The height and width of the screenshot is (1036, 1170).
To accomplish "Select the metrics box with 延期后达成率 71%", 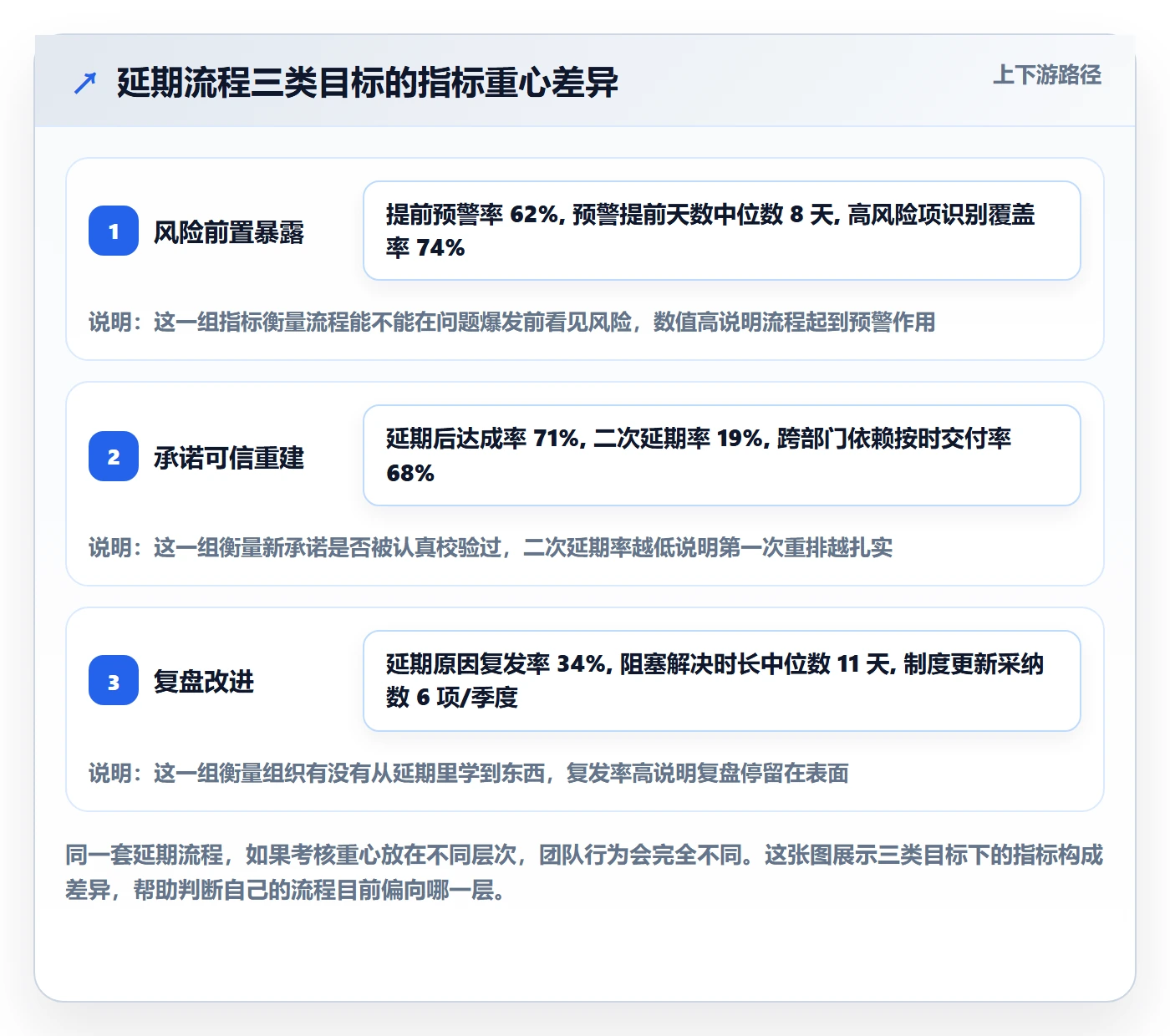I will [x=722, y=455].
